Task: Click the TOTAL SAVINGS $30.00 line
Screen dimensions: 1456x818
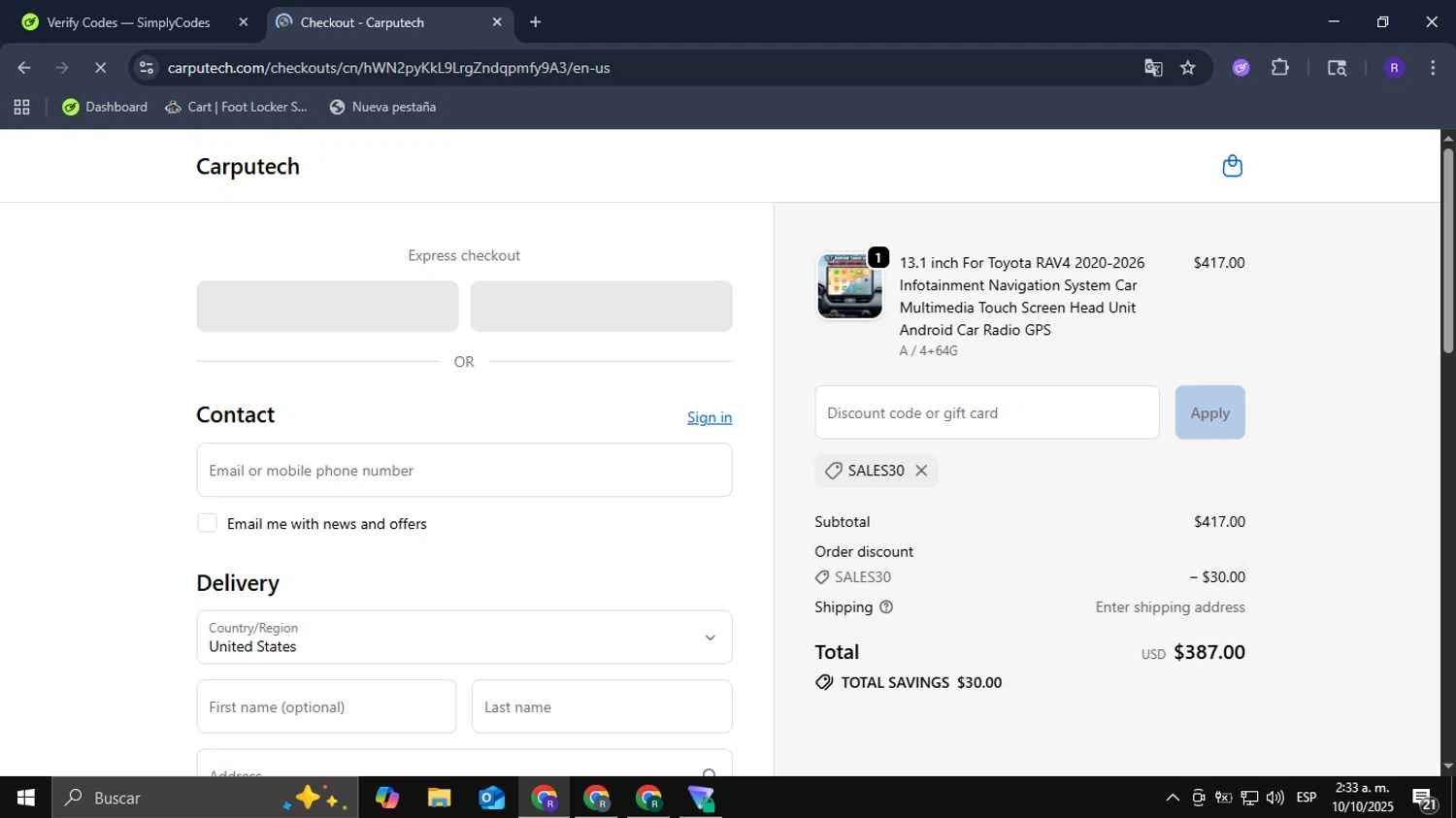Action: [909, 682]
